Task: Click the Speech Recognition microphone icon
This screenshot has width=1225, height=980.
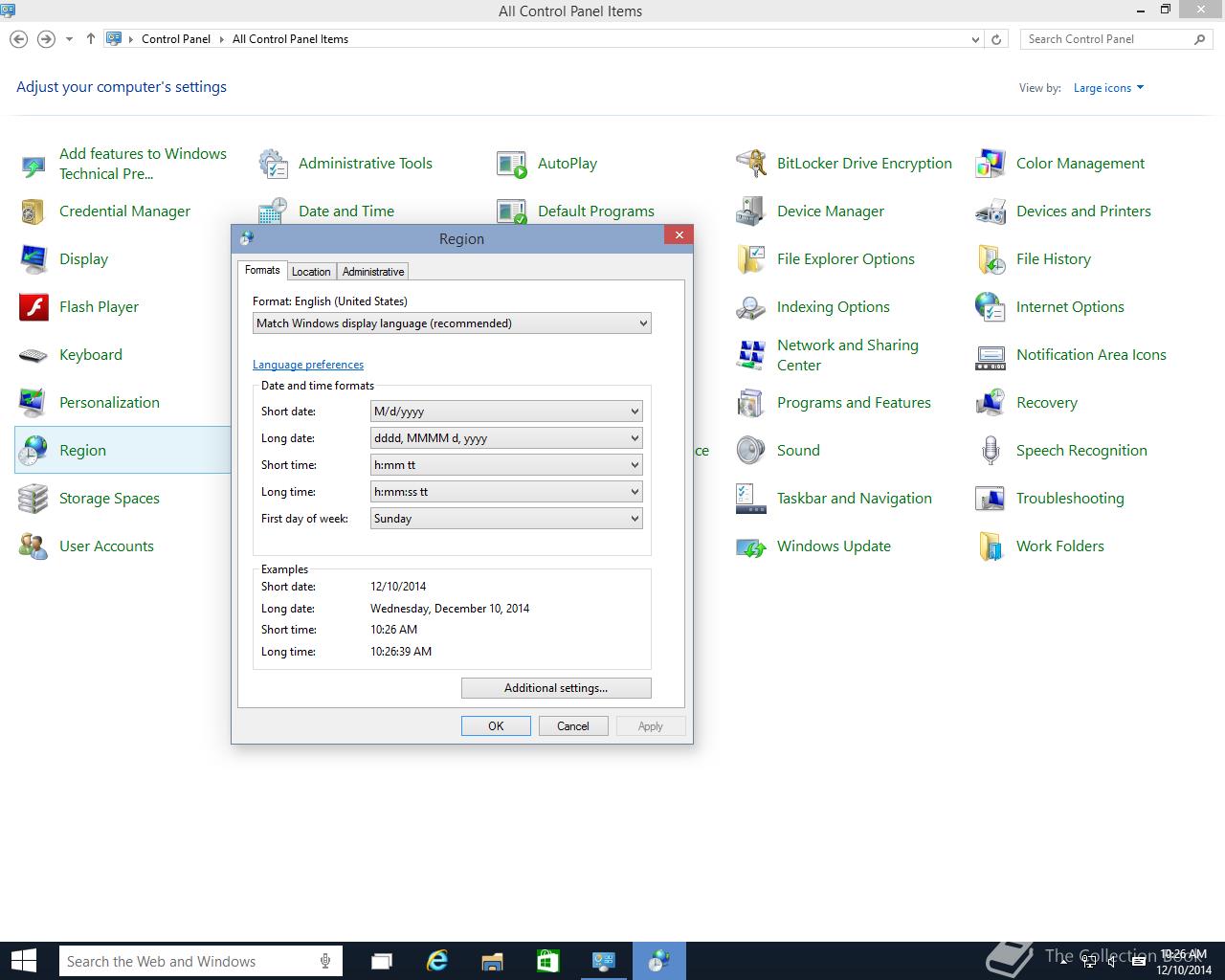Action: [x=991, y=451]
